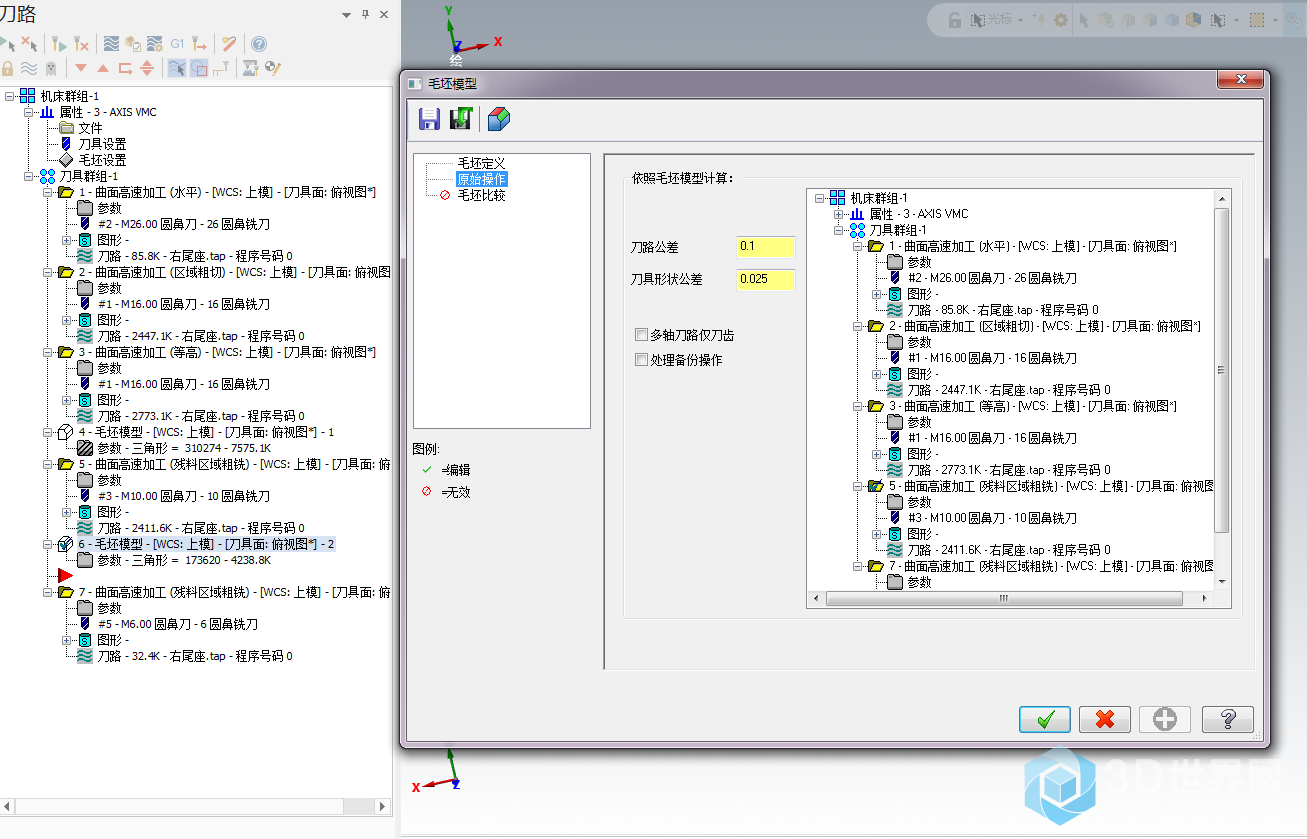
Task: Select 刀具设置 in left tree
Action: [102, 144]
